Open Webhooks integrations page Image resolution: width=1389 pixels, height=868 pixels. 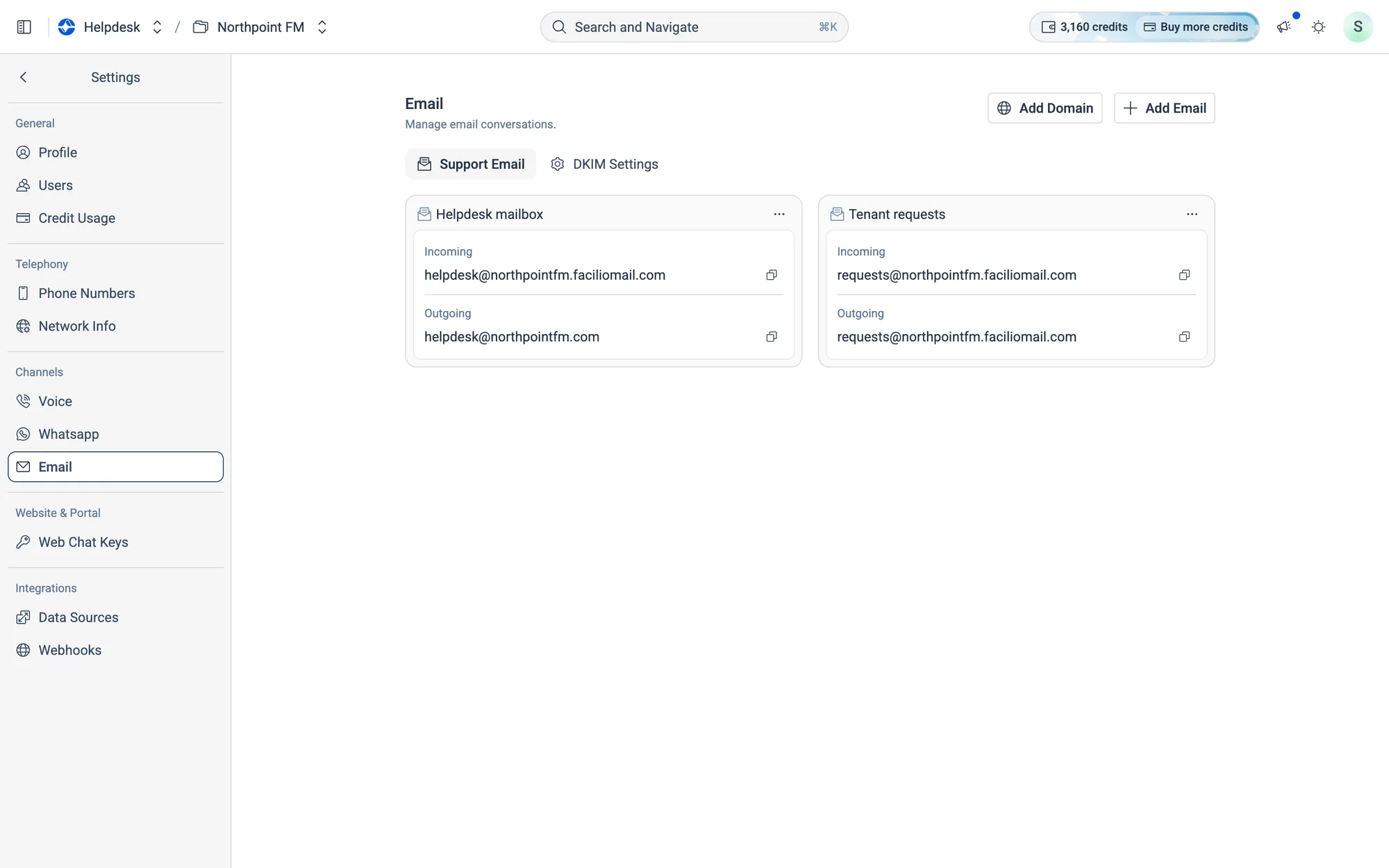coord(115,650)
